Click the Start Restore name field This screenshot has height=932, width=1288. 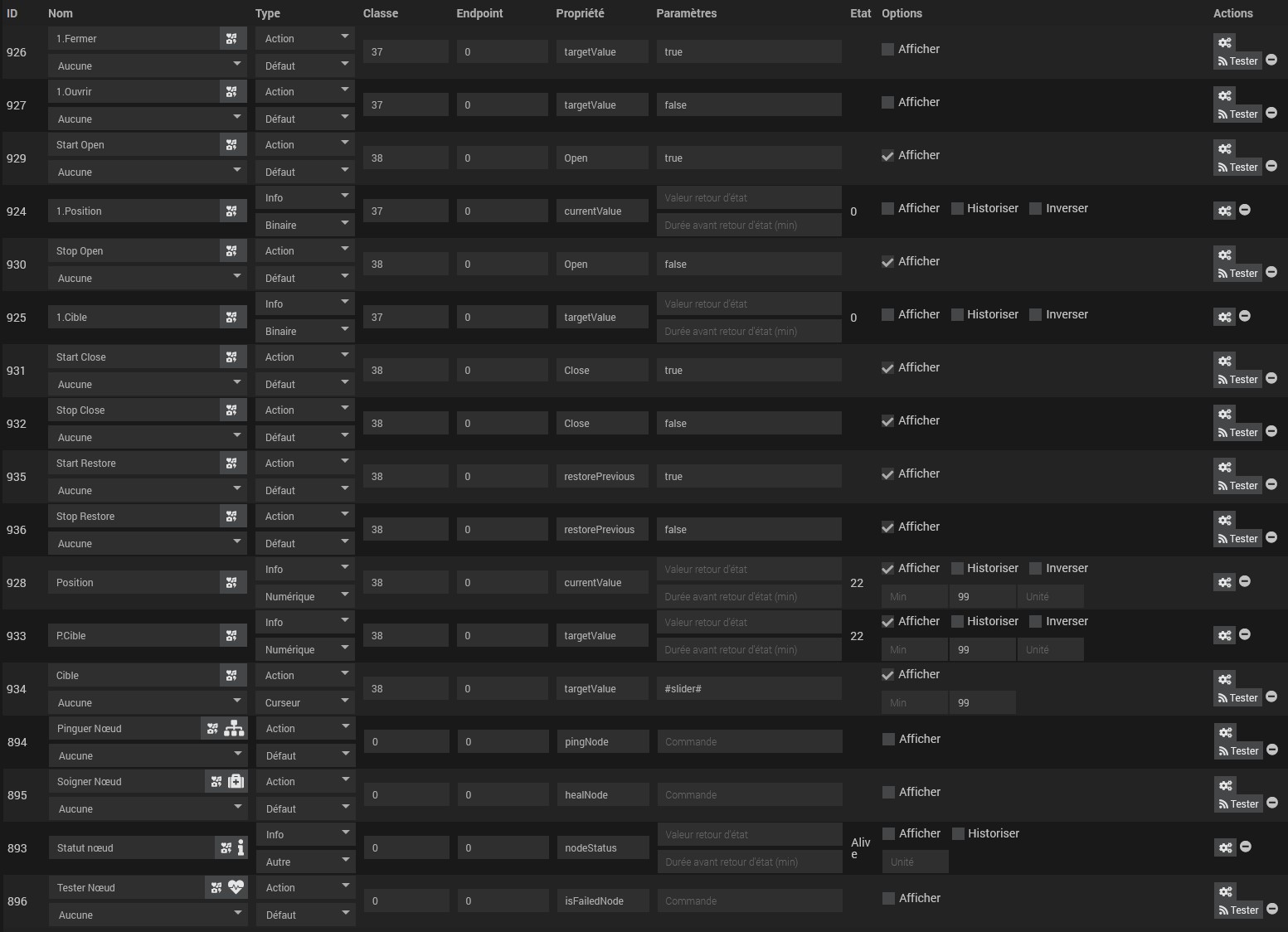pyautogui.click(x=134, y=463)
